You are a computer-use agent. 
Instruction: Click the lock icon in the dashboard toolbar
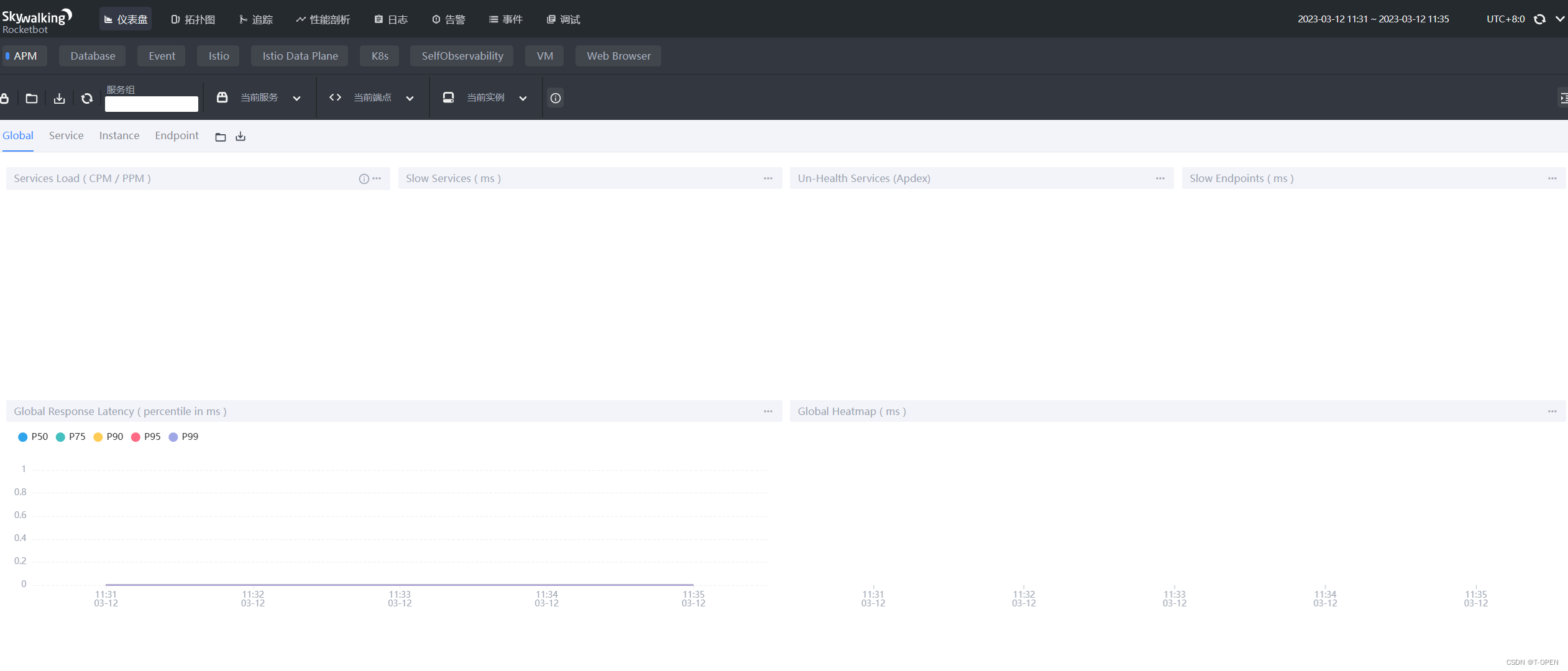point(4,98)
